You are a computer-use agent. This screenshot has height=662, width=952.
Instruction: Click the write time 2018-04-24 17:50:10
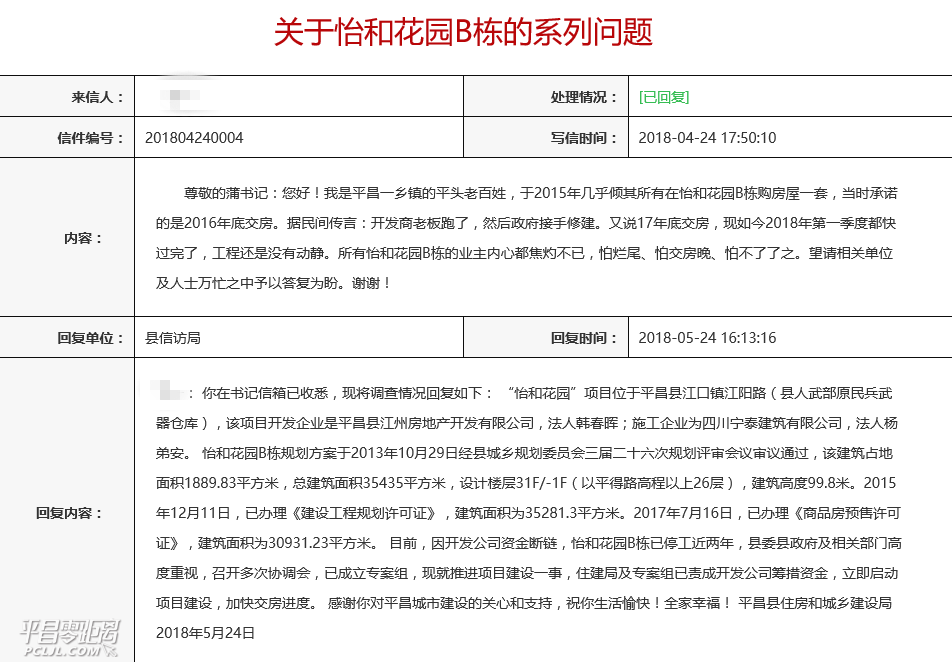point(707,138)
